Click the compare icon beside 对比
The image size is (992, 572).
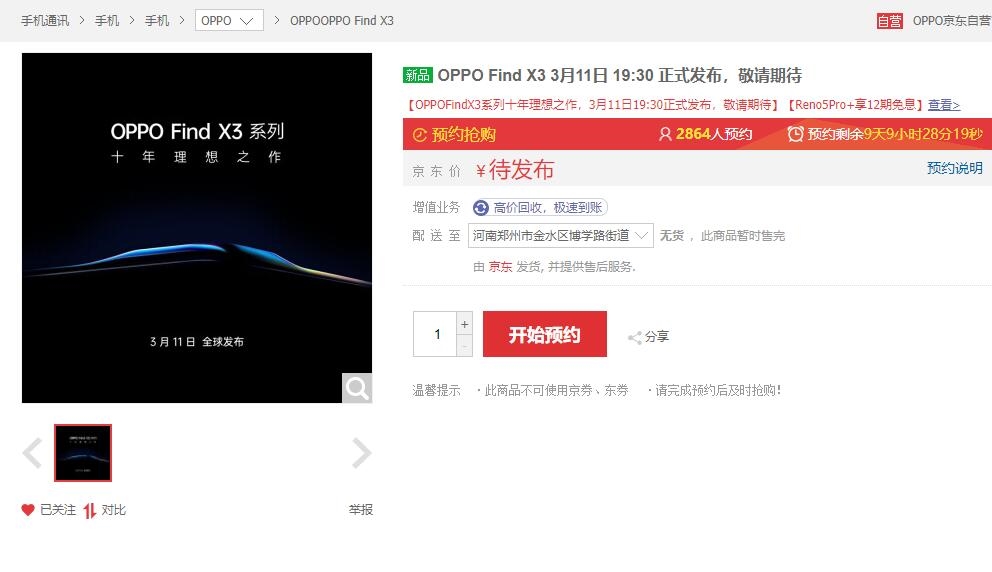(90, 510)
